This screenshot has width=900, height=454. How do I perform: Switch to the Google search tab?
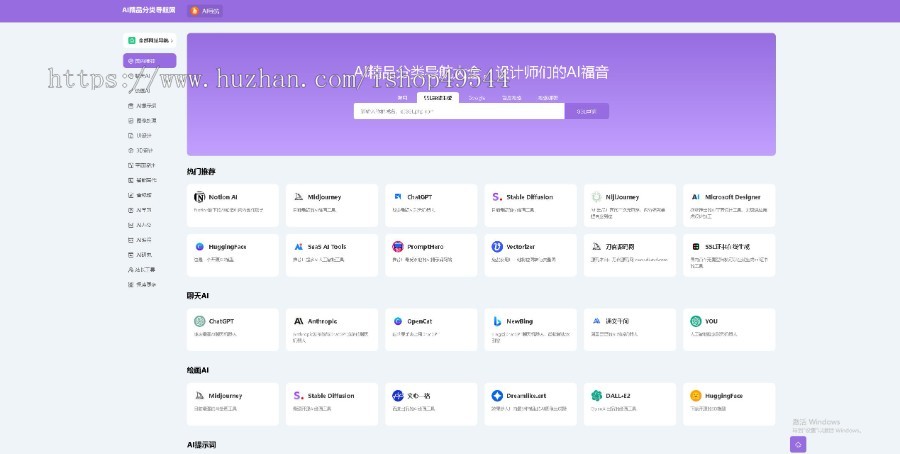tap(476, 98)
